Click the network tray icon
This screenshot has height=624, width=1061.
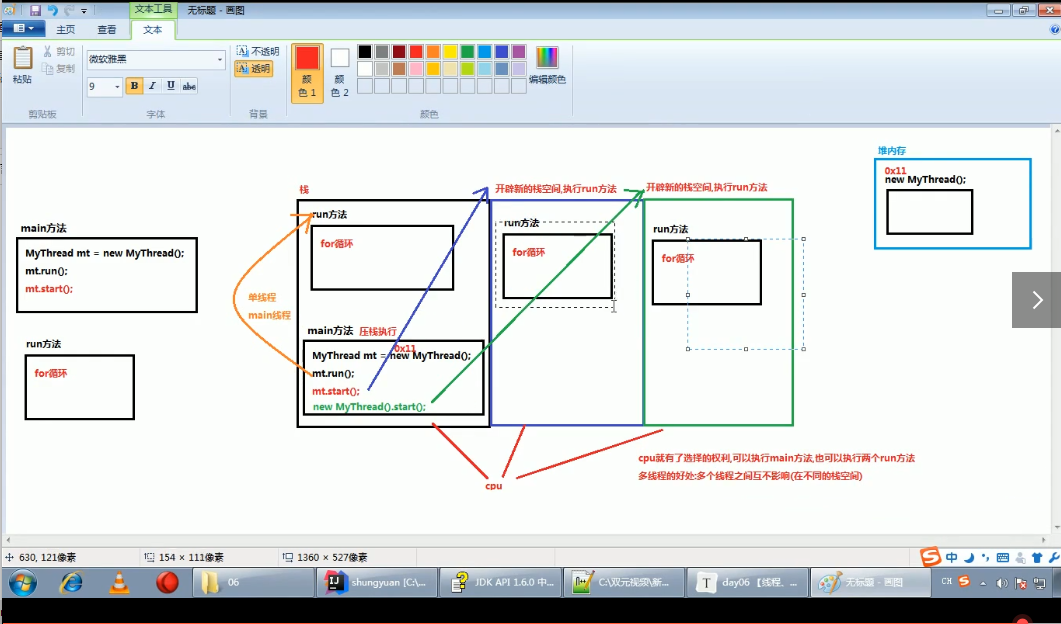(1039, 583)
